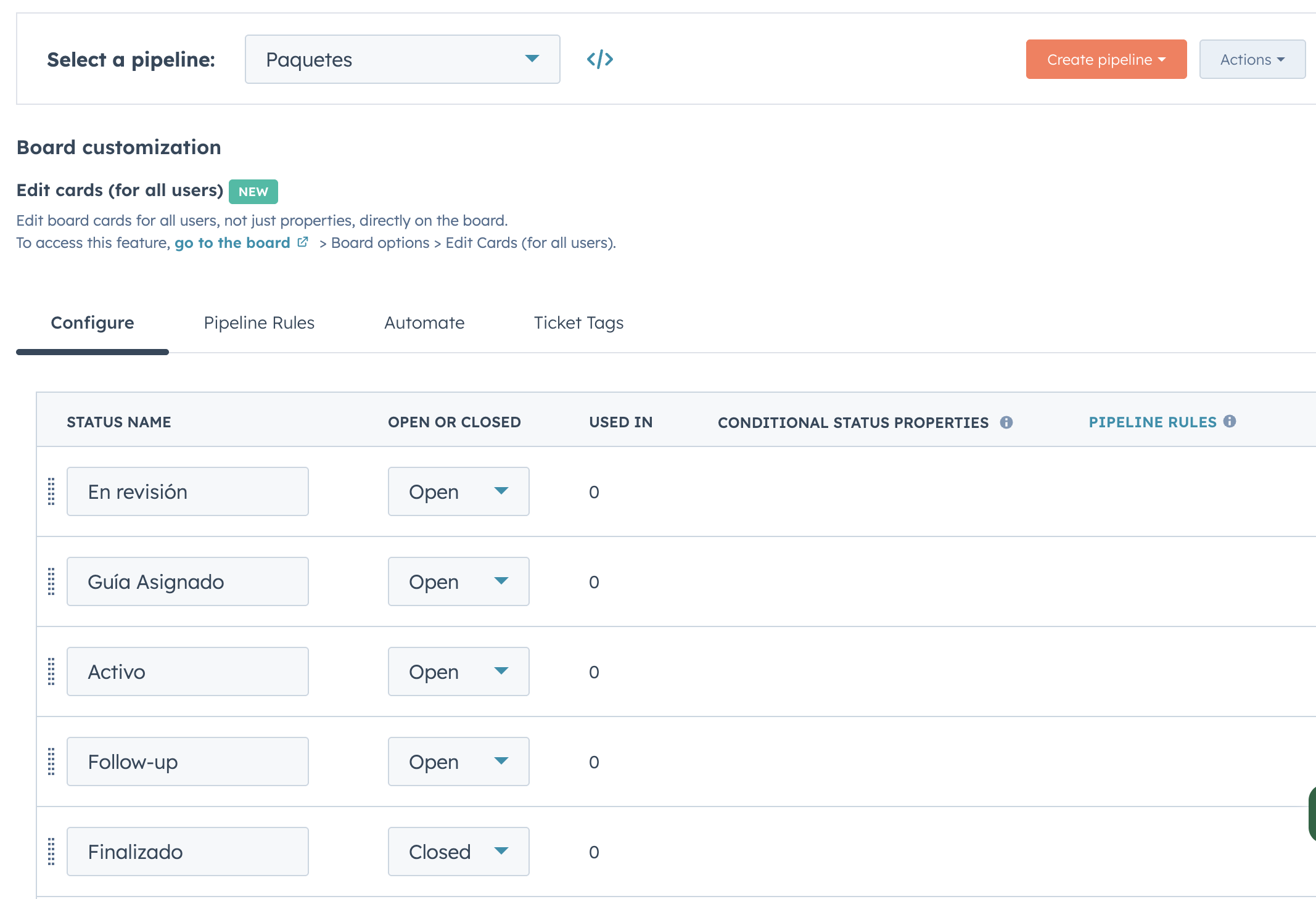Switch to the Pipeline Rules tab
Screen dimensions: 1316x899
tap(259, 323)
